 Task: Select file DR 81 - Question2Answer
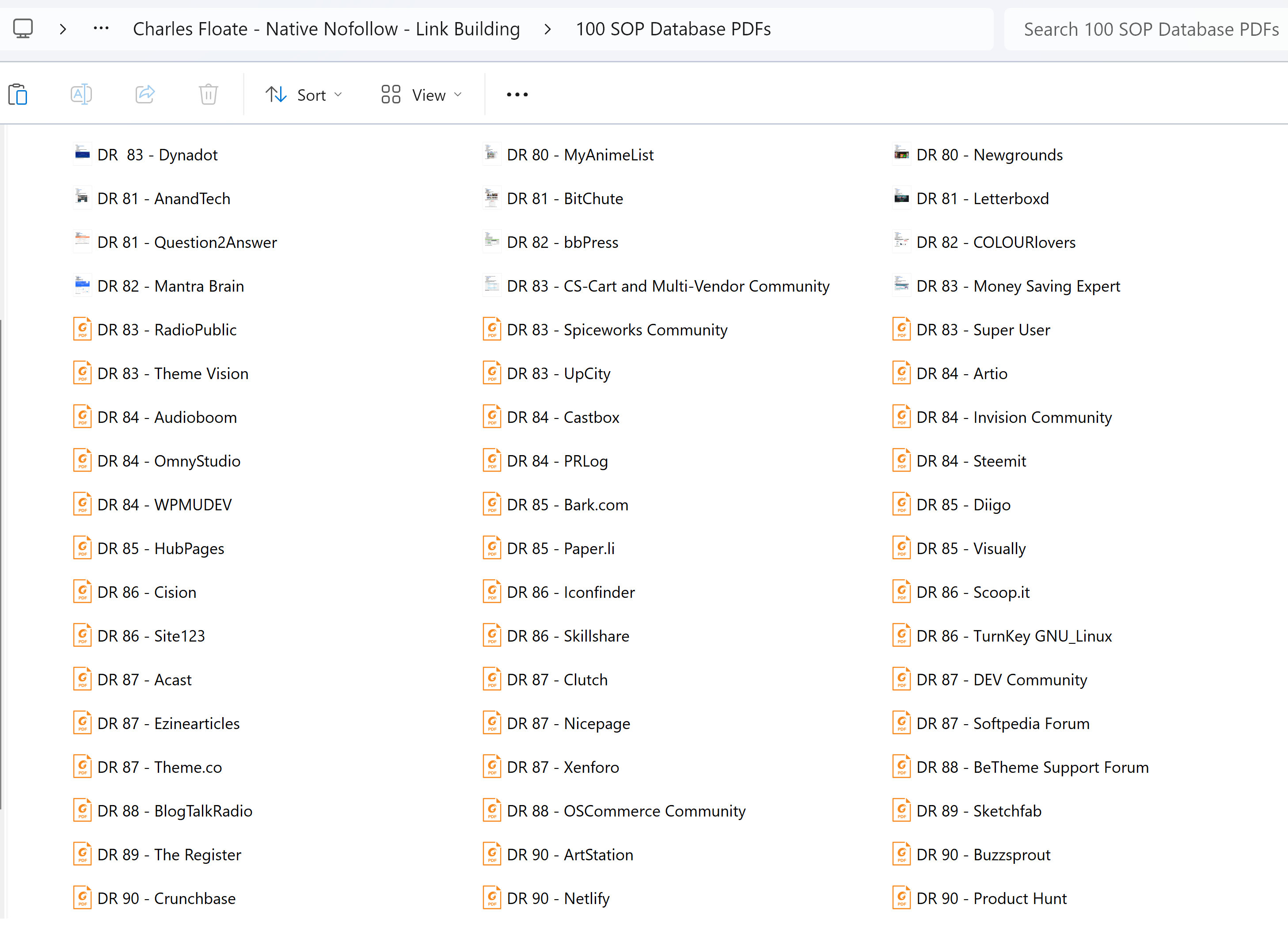[x=175, y=242]
